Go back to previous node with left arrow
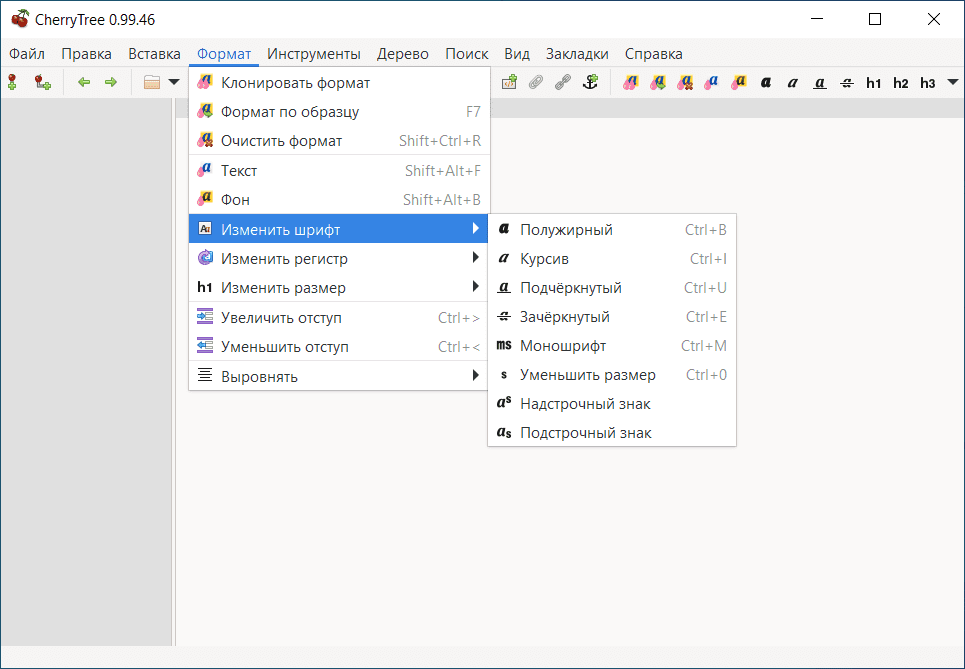Screen dimensions: 965x669 click(x=84, y=82)
